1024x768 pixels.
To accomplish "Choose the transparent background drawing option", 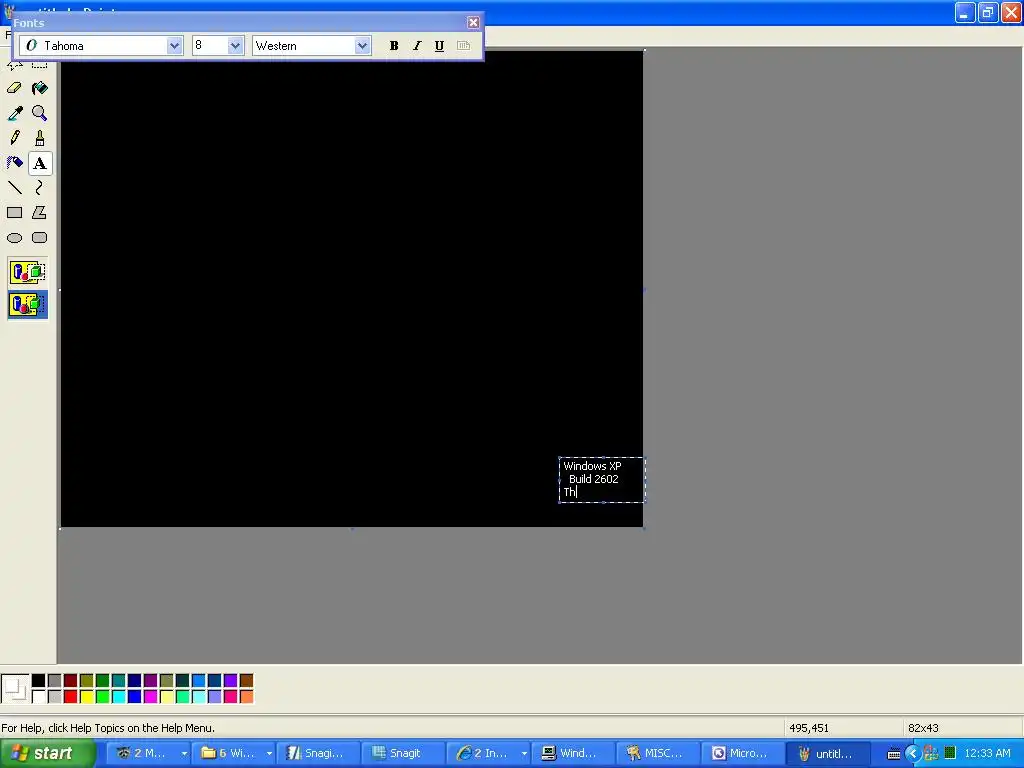I will (x=27, y=304).
